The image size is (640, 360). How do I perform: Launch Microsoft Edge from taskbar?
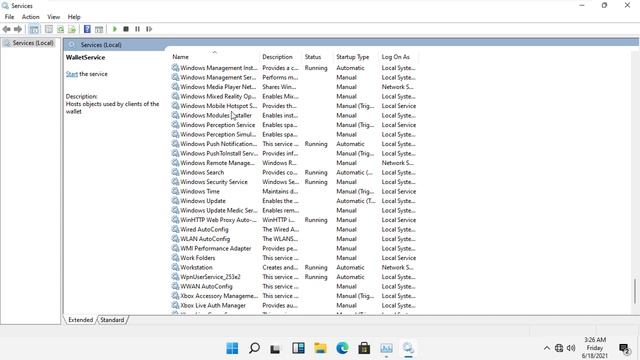coord(342,348)
